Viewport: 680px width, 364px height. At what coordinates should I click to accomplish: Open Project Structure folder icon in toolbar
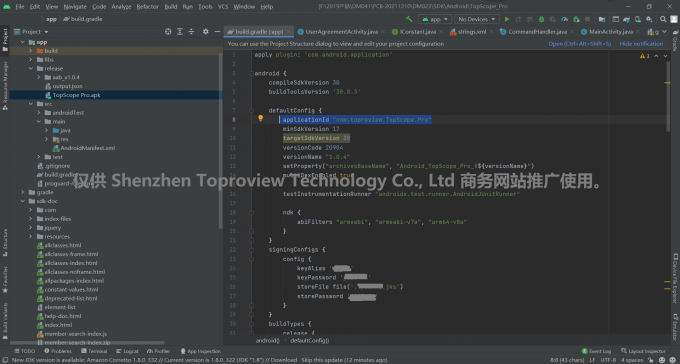(x=602, y=19)
